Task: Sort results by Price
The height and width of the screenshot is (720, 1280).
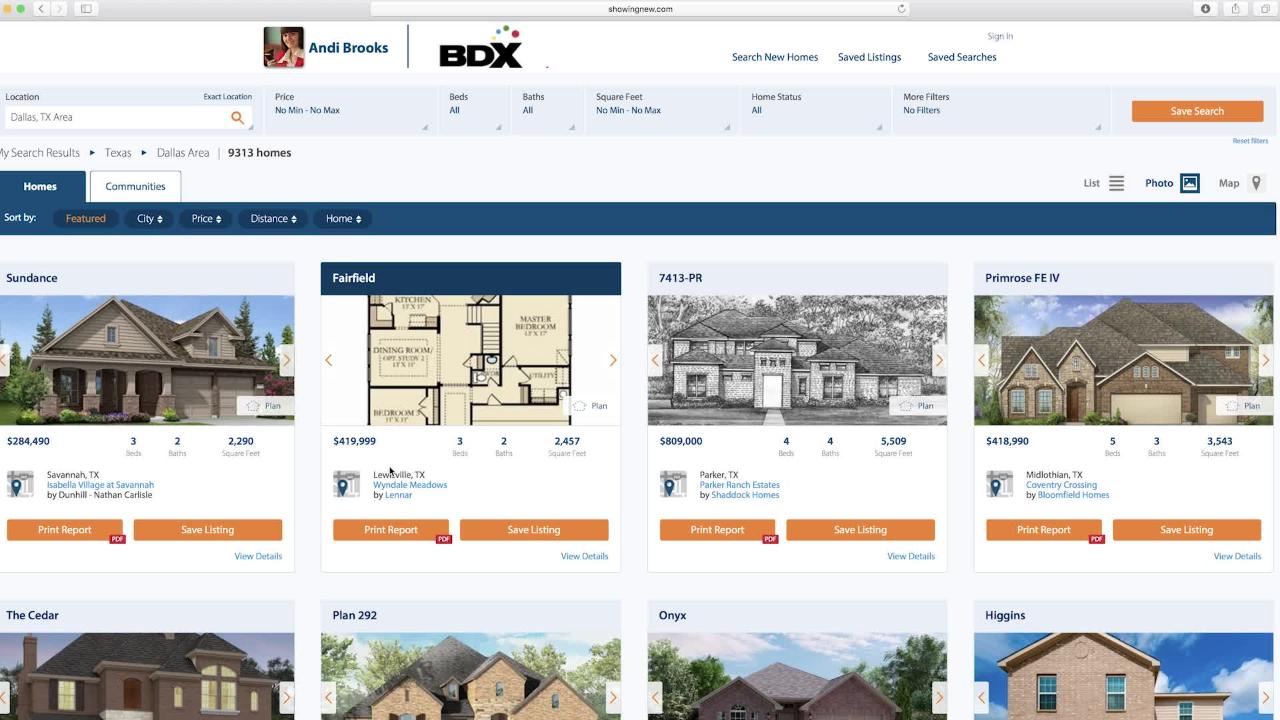Action: click(206, 218)
